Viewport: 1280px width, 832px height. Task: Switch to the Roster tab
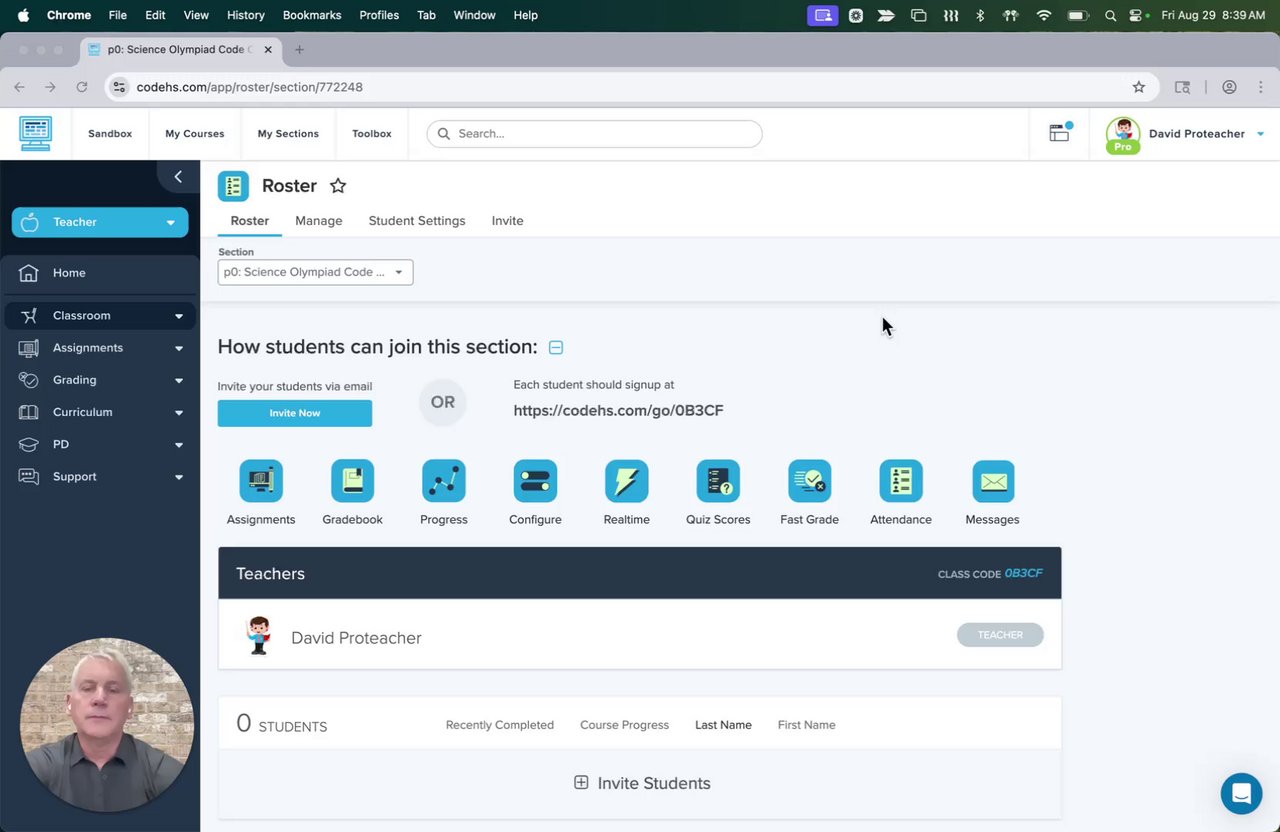(x=250, y=221)
